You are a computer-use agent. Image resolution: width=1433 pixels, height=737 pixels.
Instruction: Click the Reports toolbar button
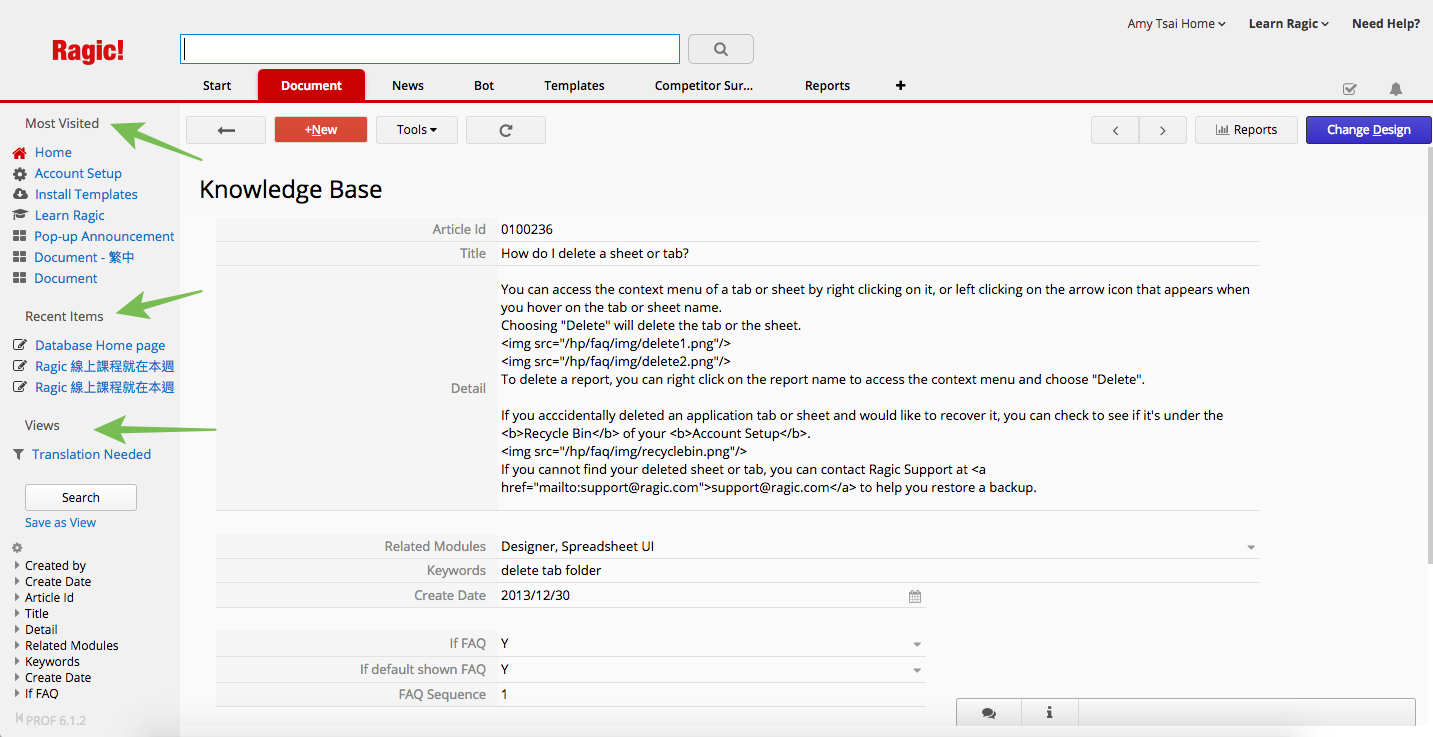1246,130
